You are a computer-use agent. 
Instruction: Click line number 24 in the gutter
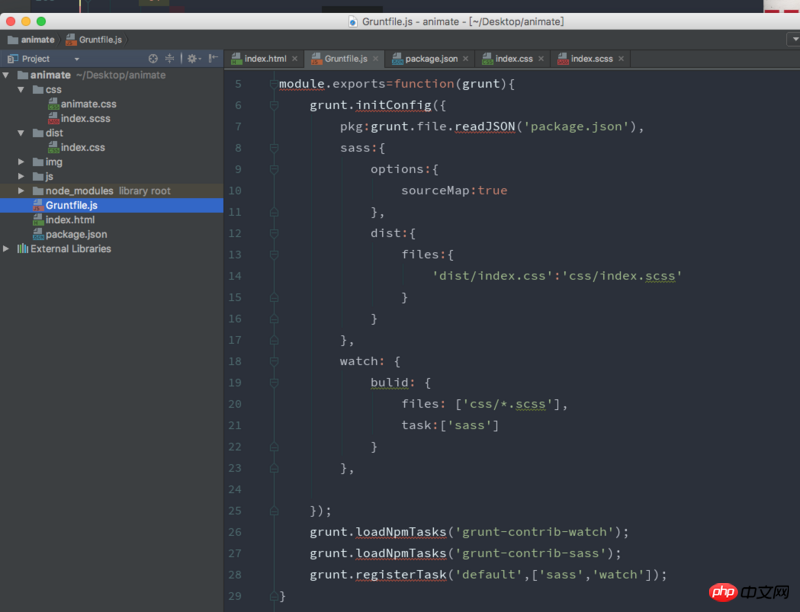(235, 490)
